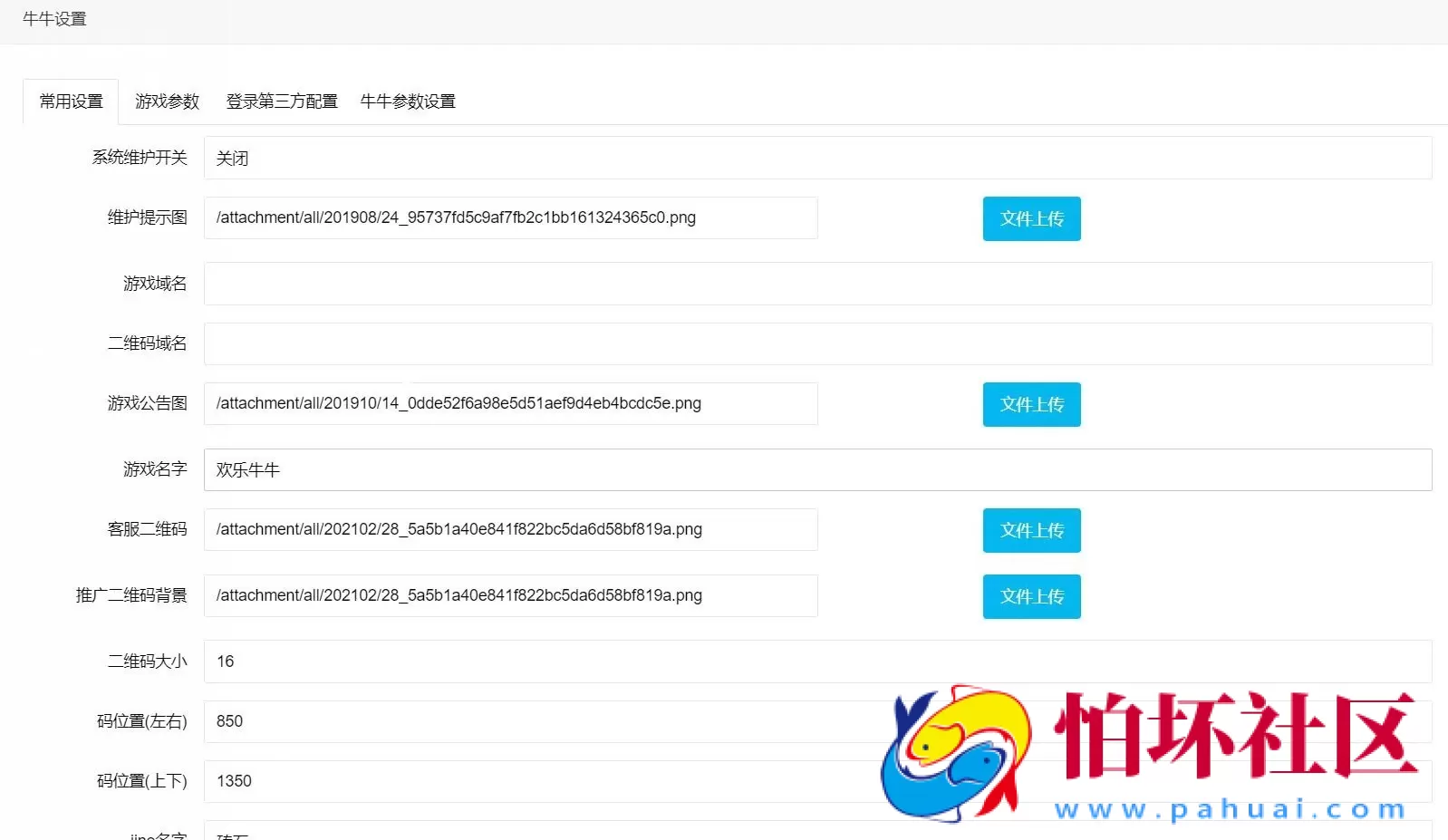Open the 游戏参数 tab
Screen dimensions: 1448x840
click(167, 101)
